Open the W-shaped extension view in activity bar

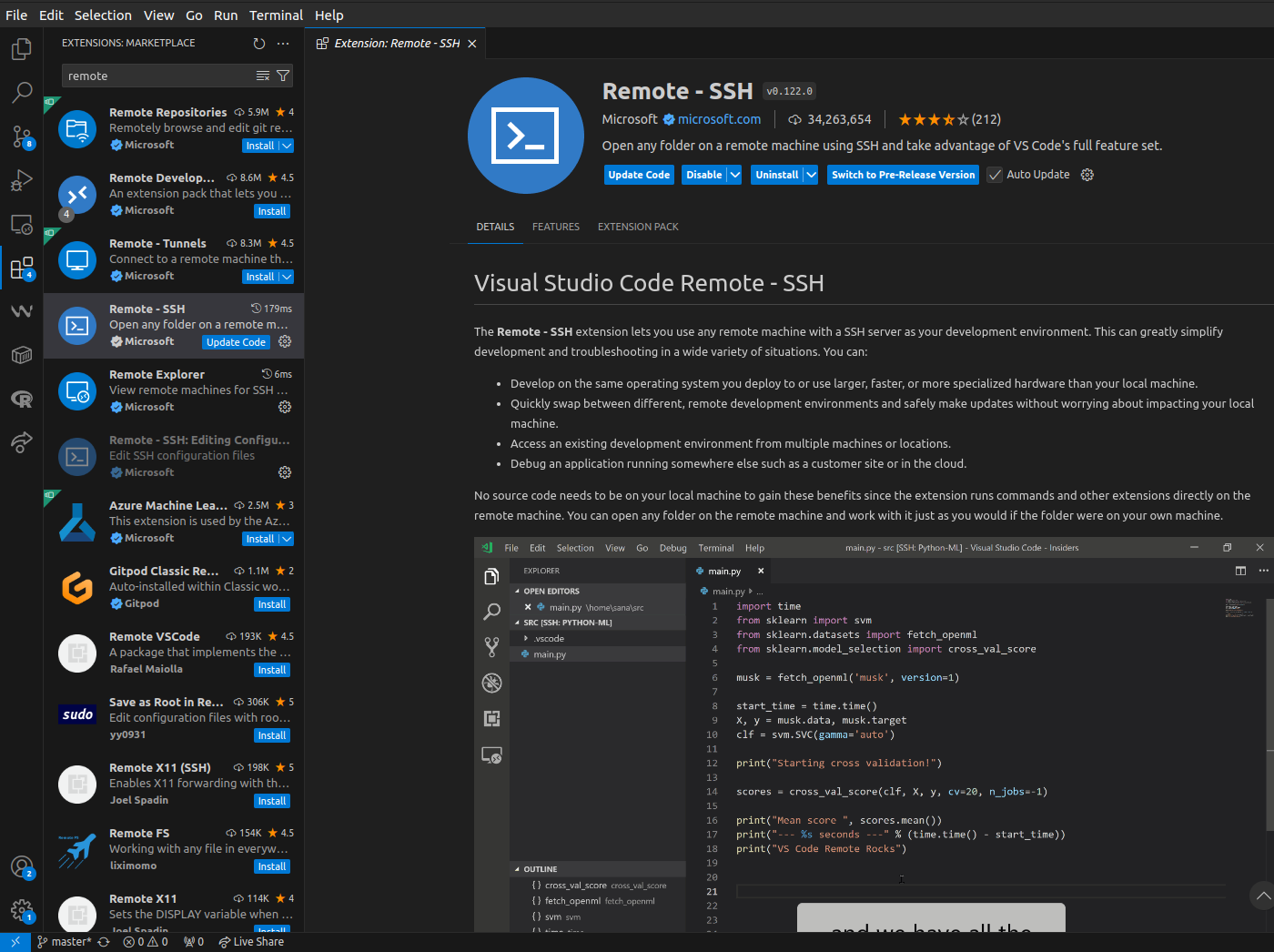point(22,311)
